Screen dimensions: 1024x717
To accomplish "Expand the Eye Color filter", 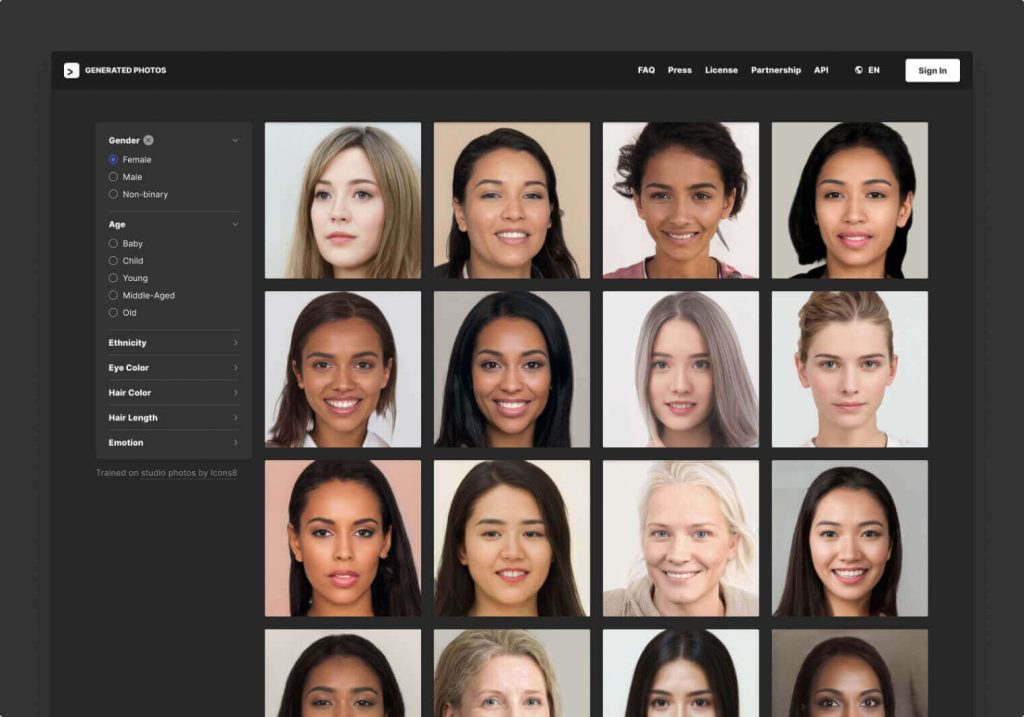I will [x=173, y=368].
